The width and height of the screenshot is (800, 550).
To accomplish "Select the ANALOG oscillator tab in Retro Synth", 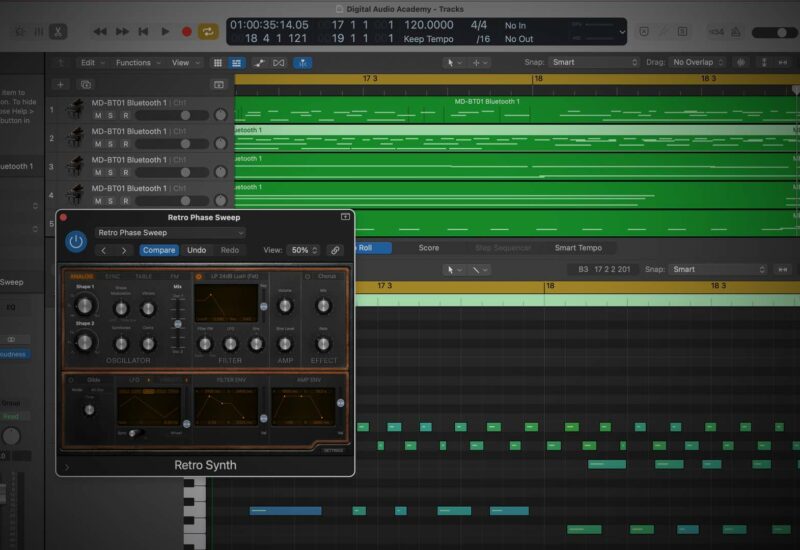I will pyautogui.click(x=82, y=276).
